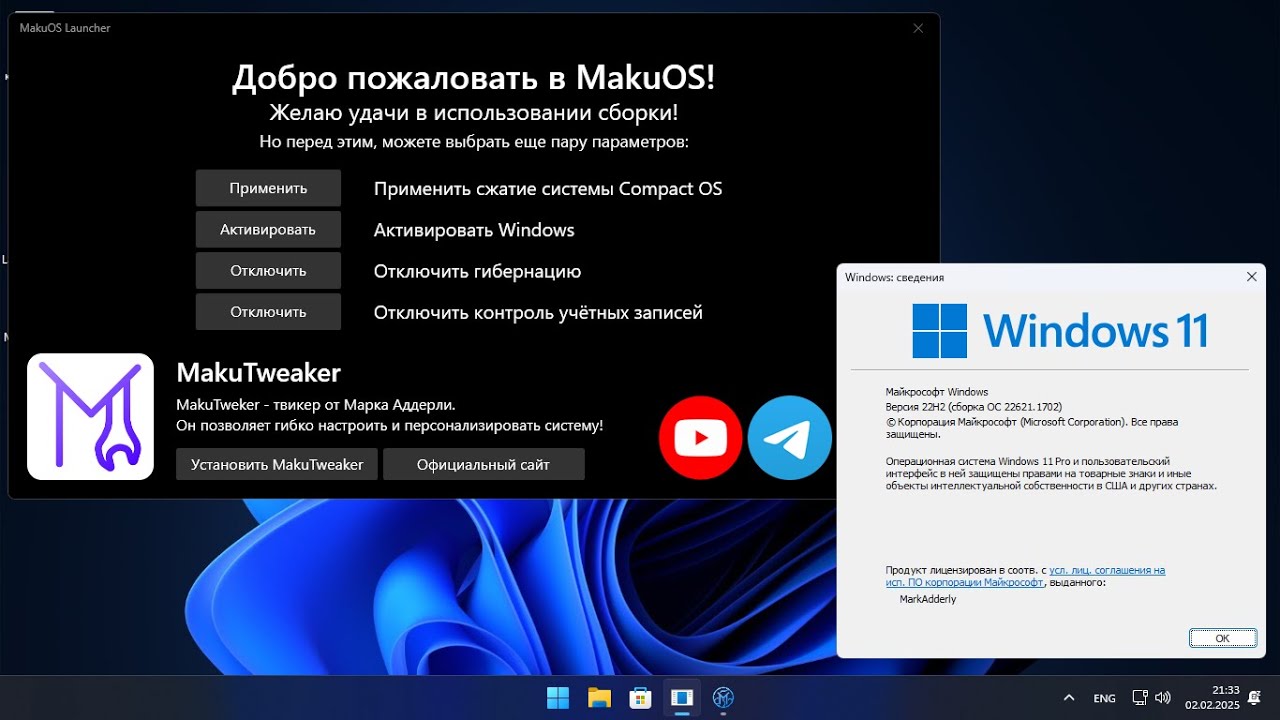Open the notifications bell icon
This screenshot has height=720, width=1280.
1255,698
